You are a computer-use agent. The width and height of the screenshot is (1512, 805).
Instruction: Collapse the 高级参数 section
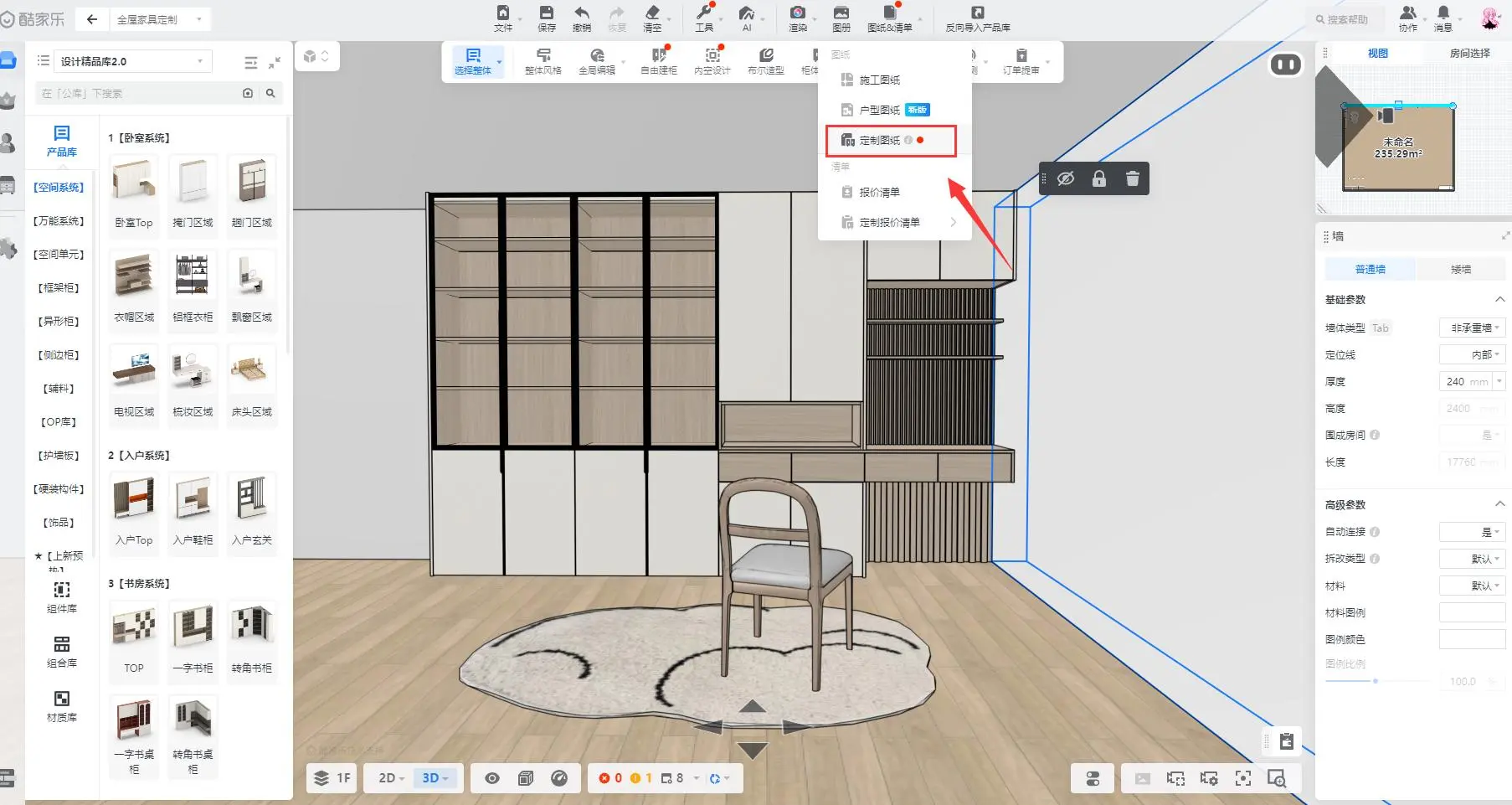1499,504
